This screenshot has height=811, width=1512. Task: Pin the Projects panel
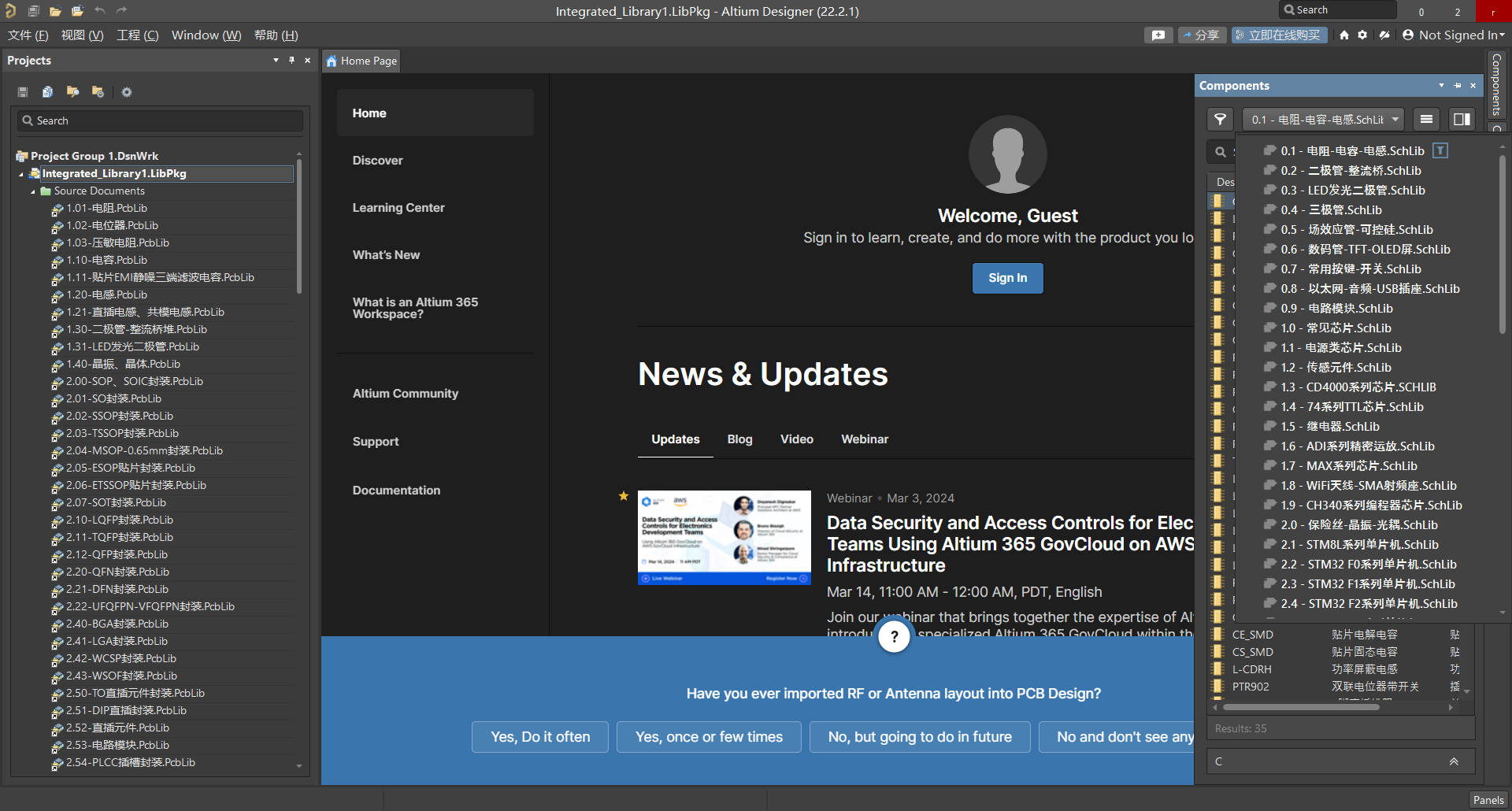[291, 61]
